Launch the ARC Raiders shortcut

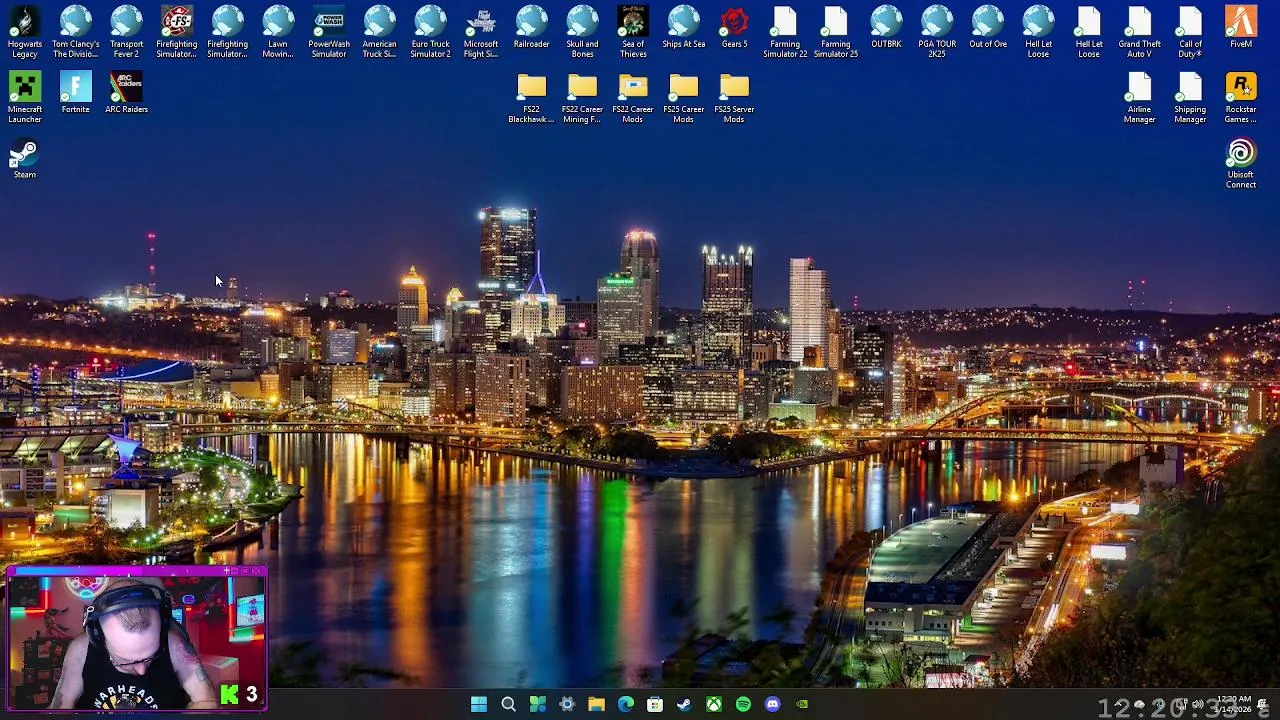coord(126,93)
